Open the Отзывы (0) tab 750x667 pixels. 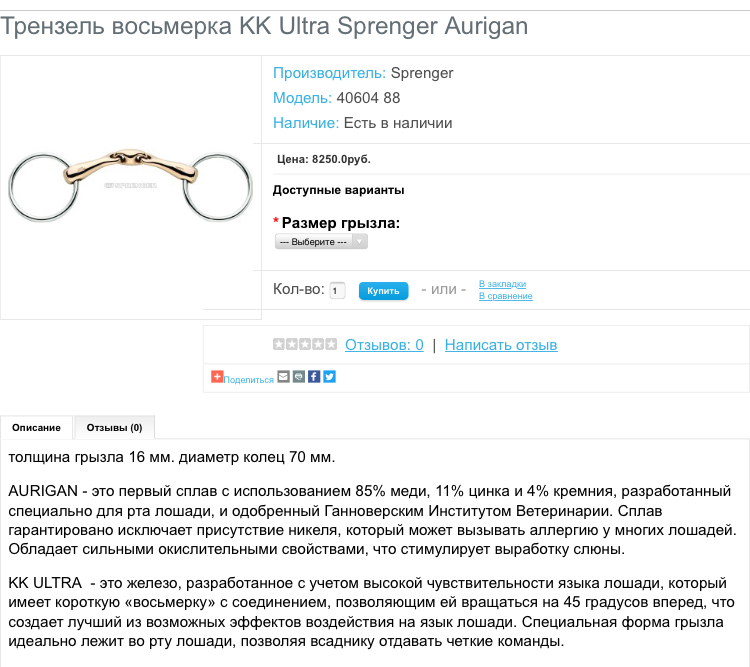(114, 428)
